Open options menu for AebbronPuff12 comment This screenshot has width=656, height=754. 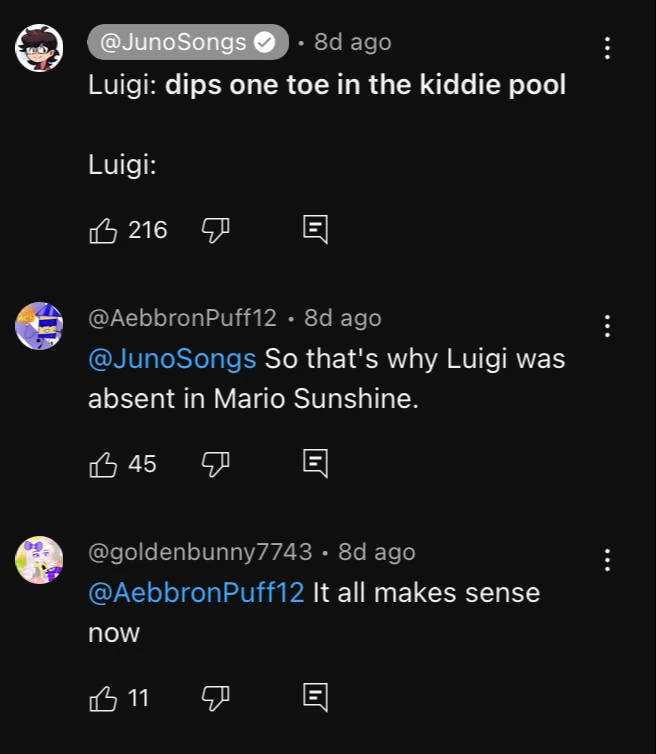(x=606, y=326)
